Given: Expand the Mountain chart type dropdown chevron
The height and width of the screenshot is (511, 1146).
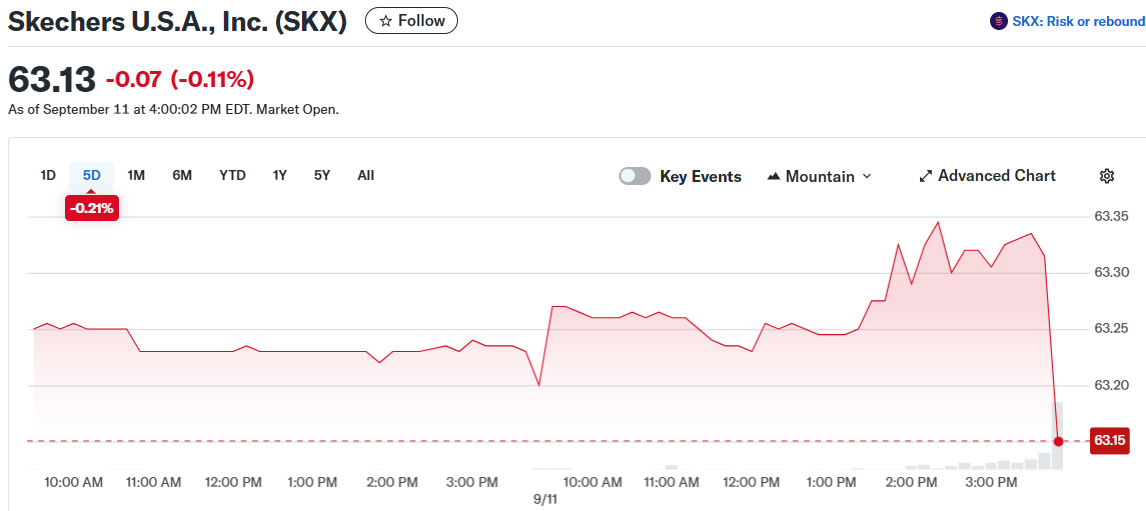Looking at the screenshot, I should pos(867,176).
